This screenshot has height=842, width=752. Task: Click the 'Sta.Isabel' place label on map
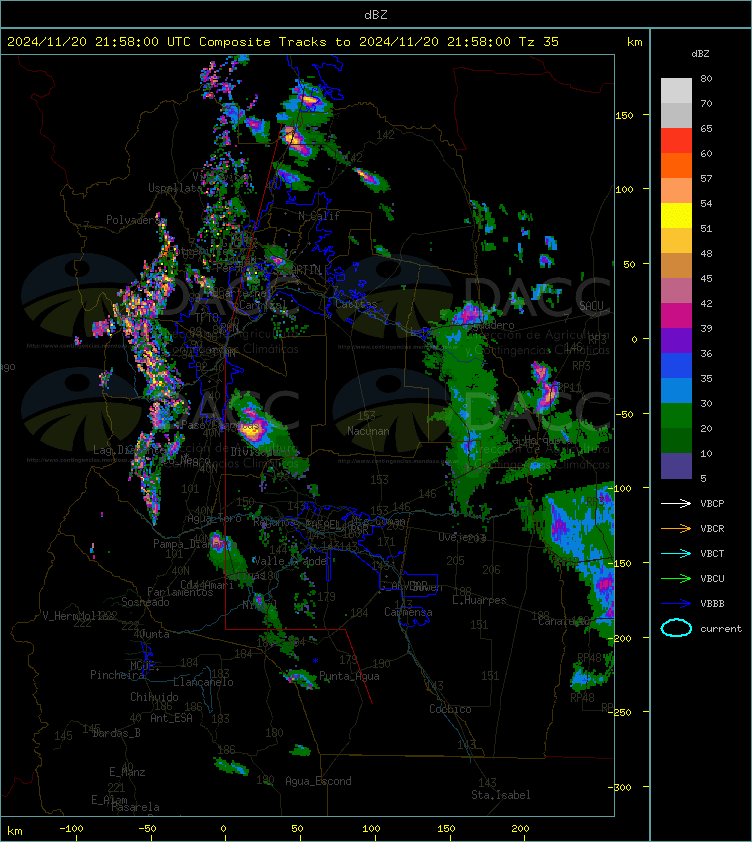(x=501, y=795)
